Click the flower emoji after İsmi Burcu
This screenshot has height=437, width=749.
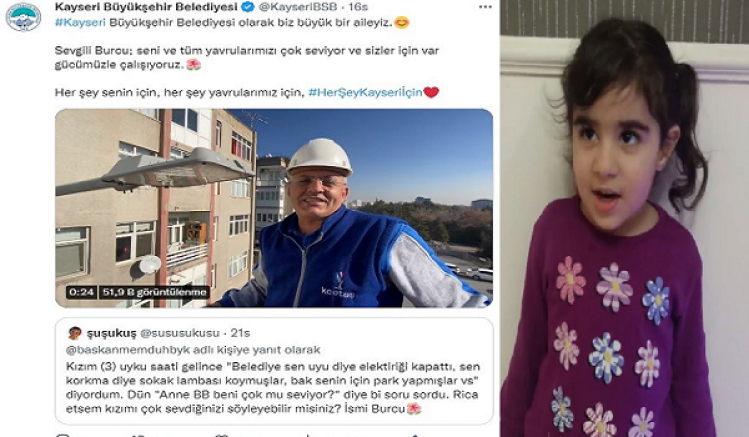click(x=414, y=409)
